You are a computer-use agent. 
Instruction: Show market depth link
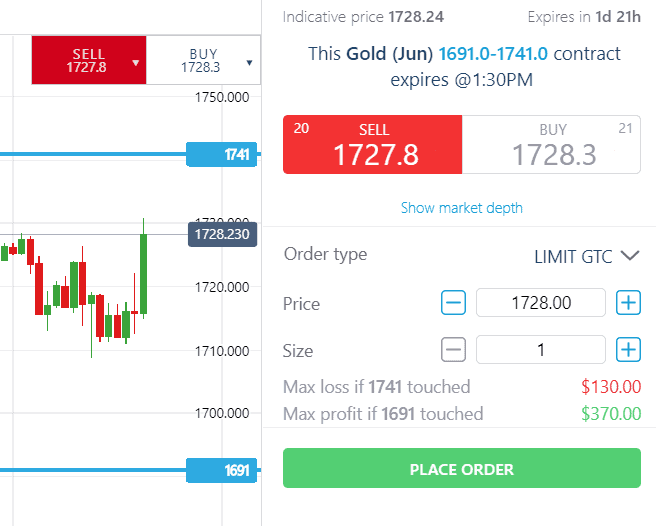[x=461, y=208]
